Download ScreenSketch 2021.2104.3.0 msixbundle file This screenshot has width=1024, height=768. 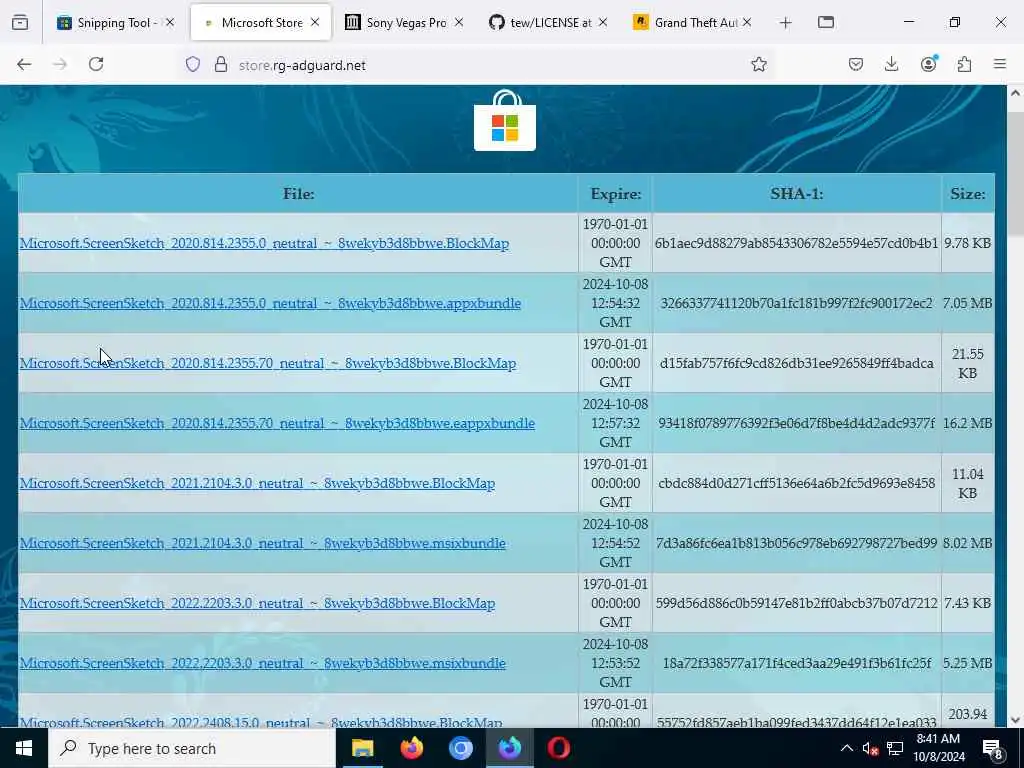[263, 543]
